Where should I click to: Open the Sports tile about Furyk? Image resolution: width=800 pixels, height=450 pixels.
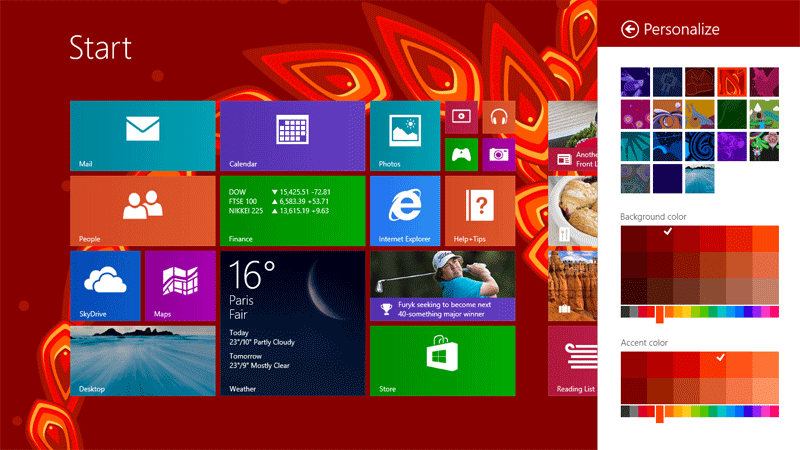443,286
